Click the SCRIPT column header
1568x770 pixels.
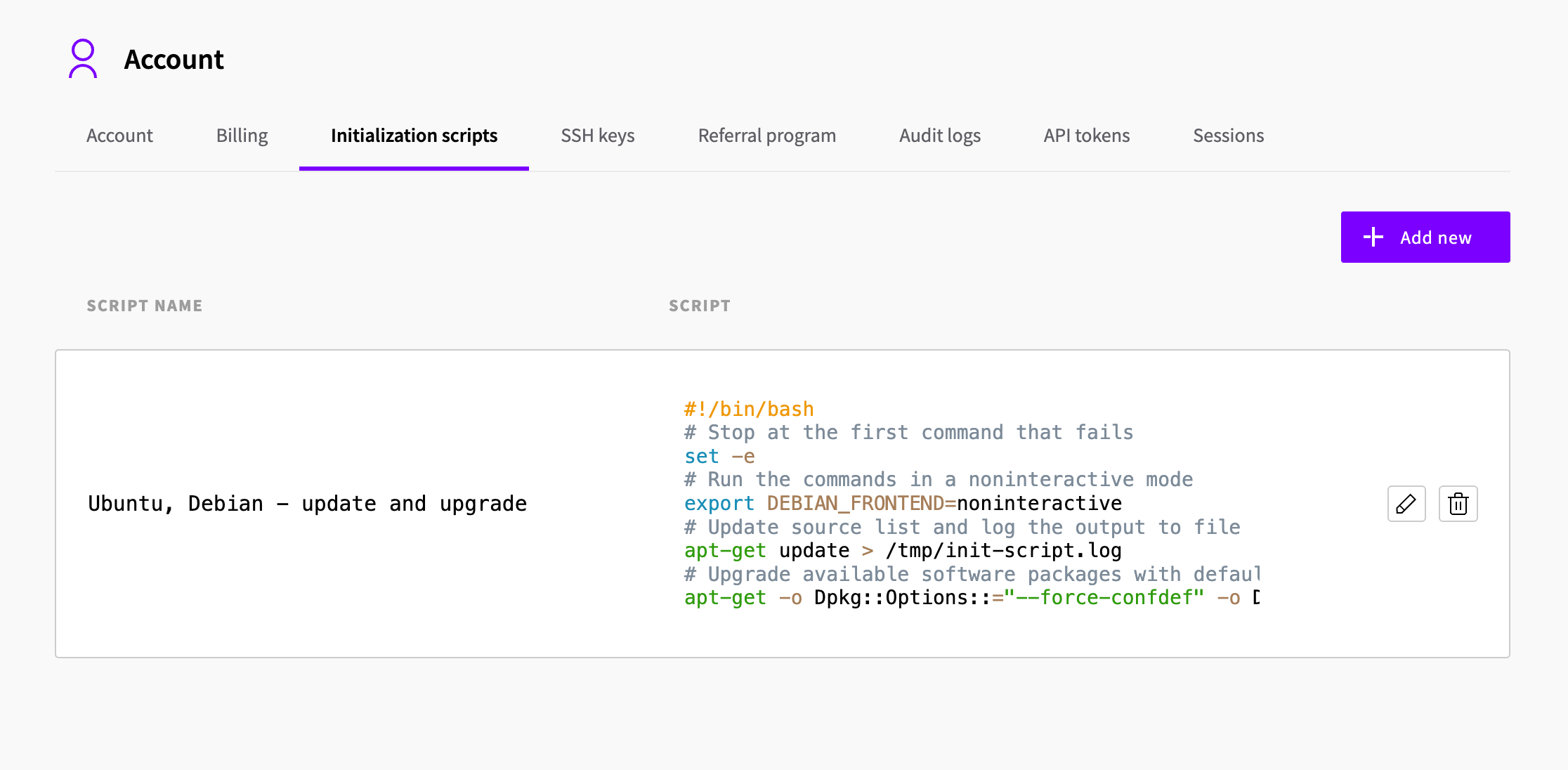[700, 306]
